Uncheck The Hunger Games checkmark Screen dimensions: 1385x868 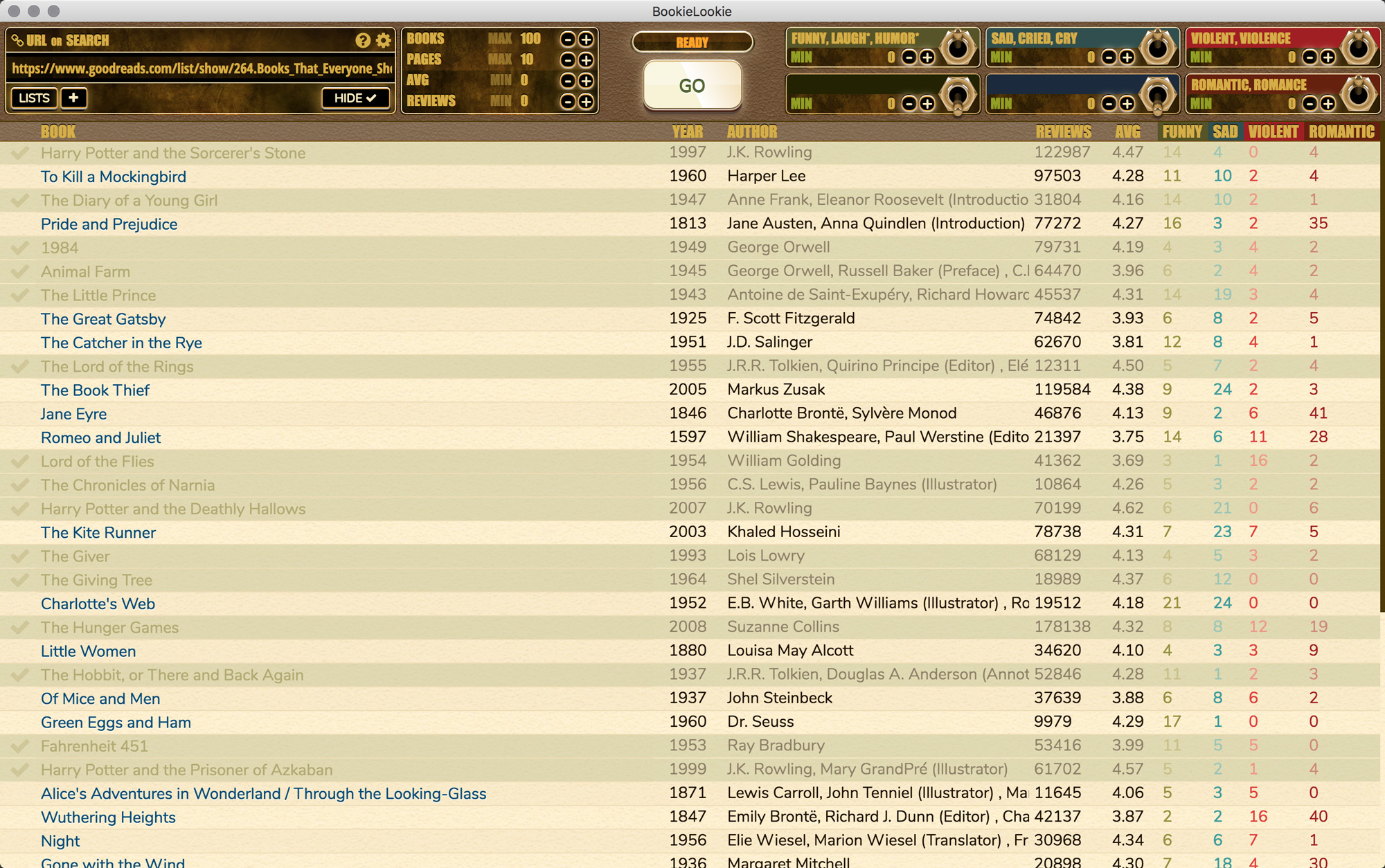(x=20, y=627)
